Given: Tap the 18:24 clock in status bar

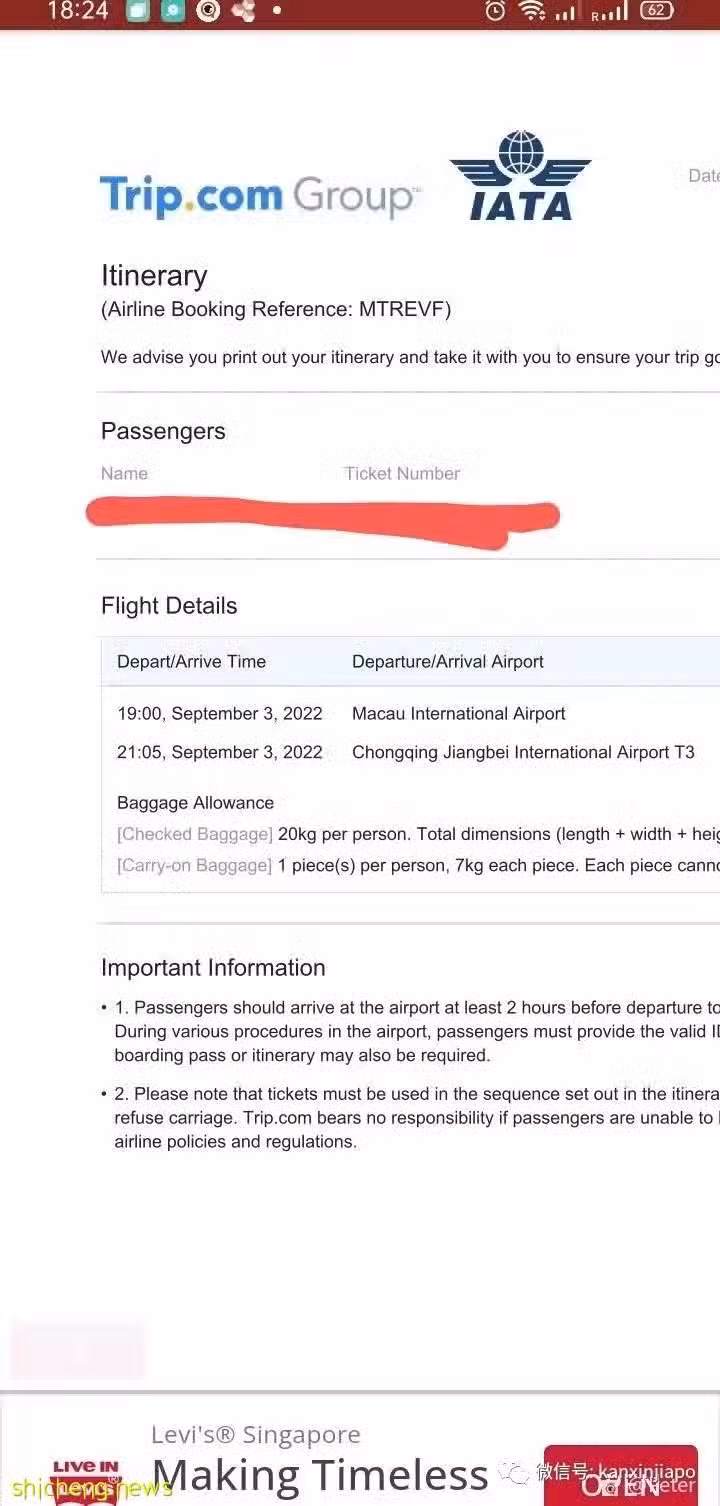Looking at the screenshot, I should pos(77,12).
